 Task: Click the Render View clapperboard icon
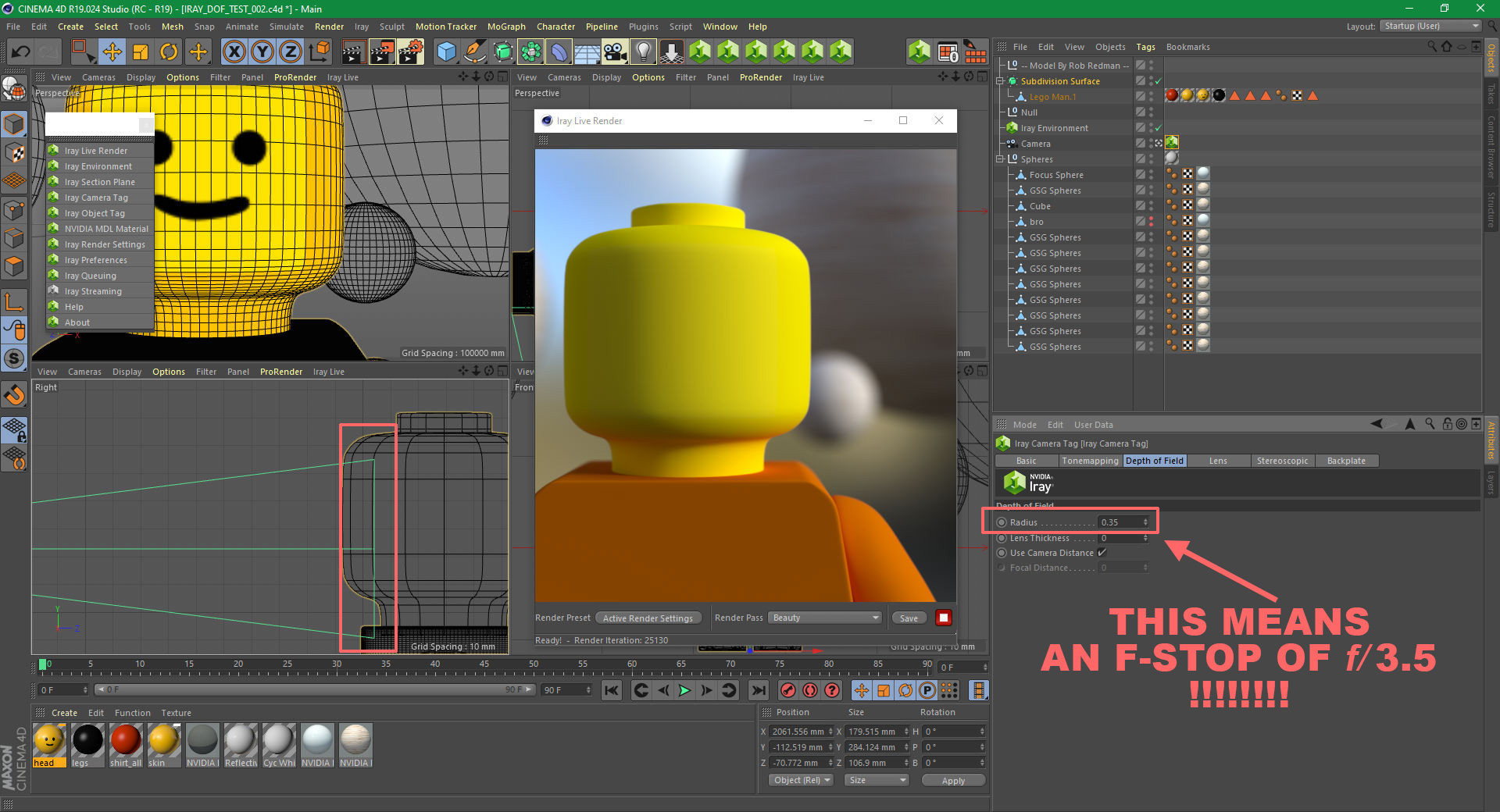pos(353,52)
